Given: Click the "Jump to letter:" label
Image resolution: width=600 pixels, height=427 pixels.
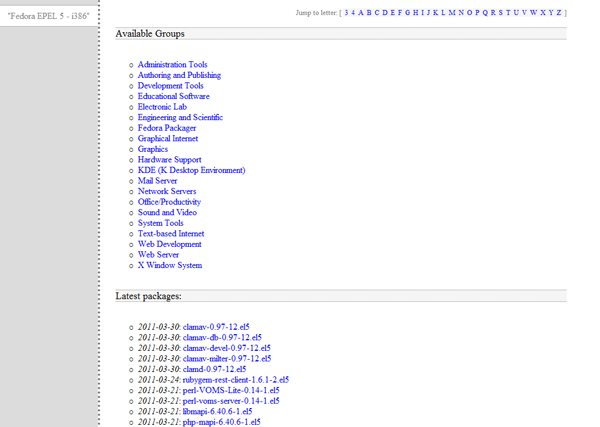Looking at the screenshot, I should tap(316, 13).
